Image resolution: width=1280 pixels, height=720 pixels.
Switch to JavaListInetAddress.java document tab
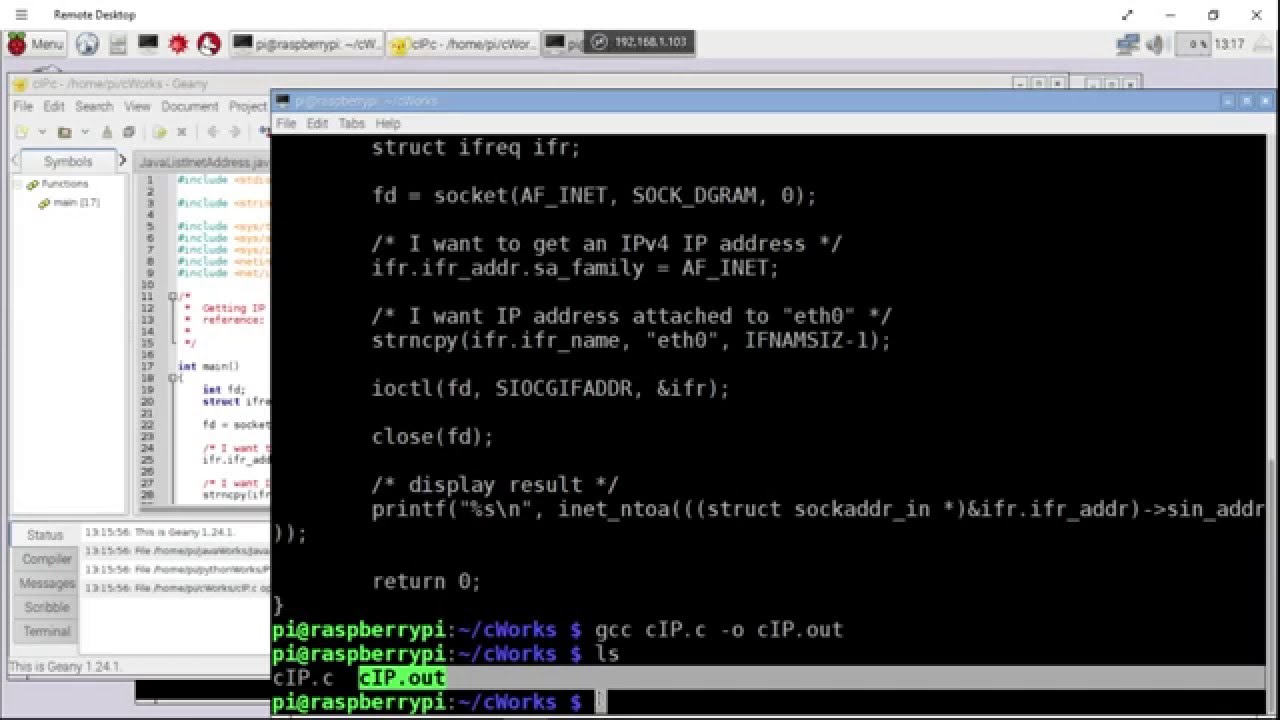pyautogui.click(x=204, y=162)
